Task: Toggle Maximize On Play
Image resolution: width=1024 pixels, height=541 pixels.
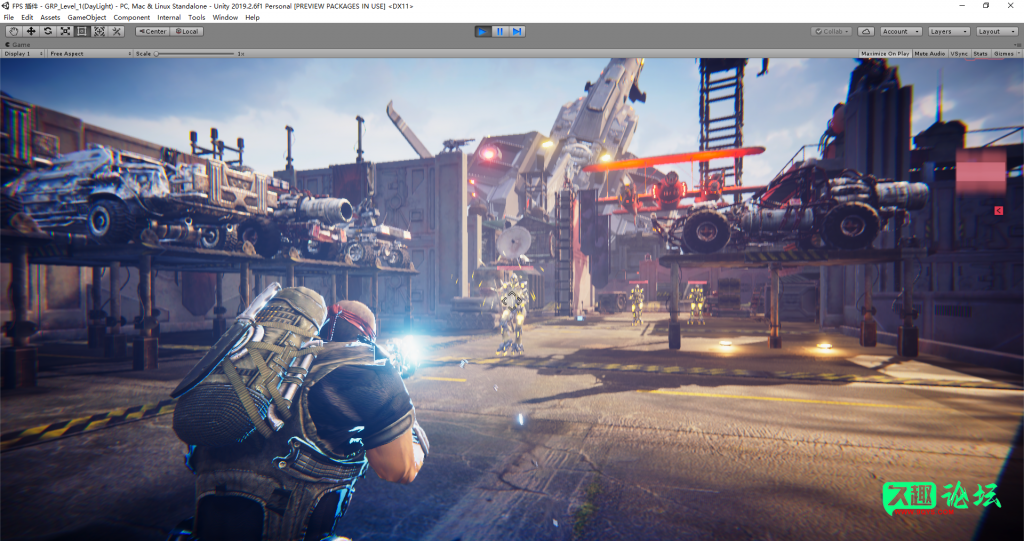Action: coord(885,53)
